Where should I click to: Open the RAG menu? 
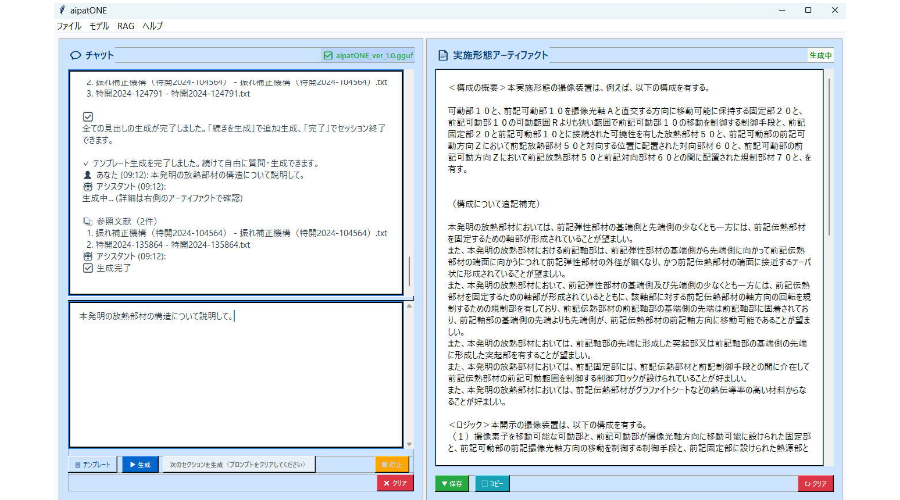[x=126, y=26]
